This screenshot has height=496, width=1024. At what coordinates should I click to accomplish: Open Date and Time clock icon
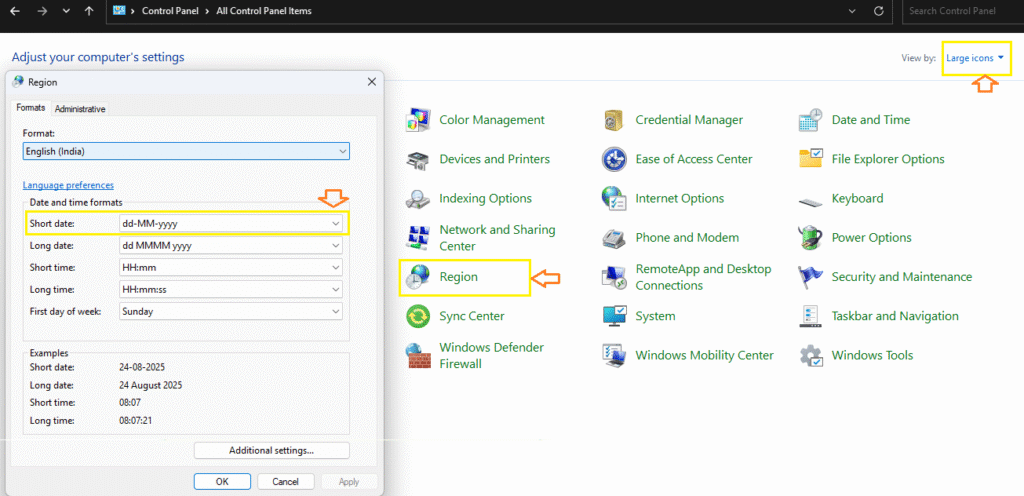(810, 120)
